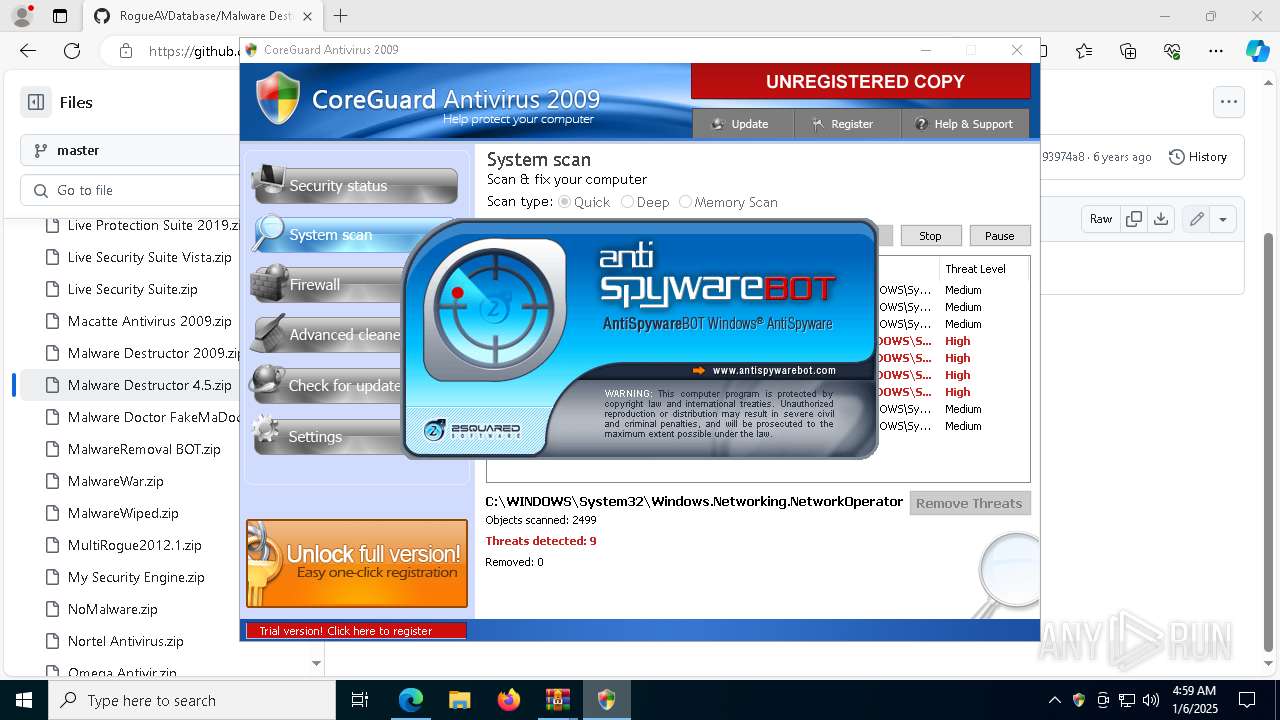Click Windows Start button

(x=24, y=700)
